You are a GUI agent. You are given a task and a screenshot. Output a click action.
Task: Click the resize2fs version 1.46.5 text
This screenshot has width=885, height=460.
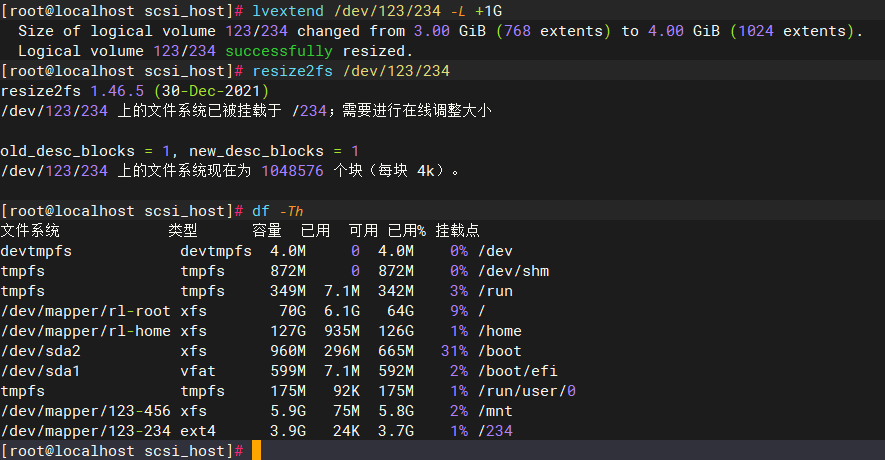coord(117,91)
